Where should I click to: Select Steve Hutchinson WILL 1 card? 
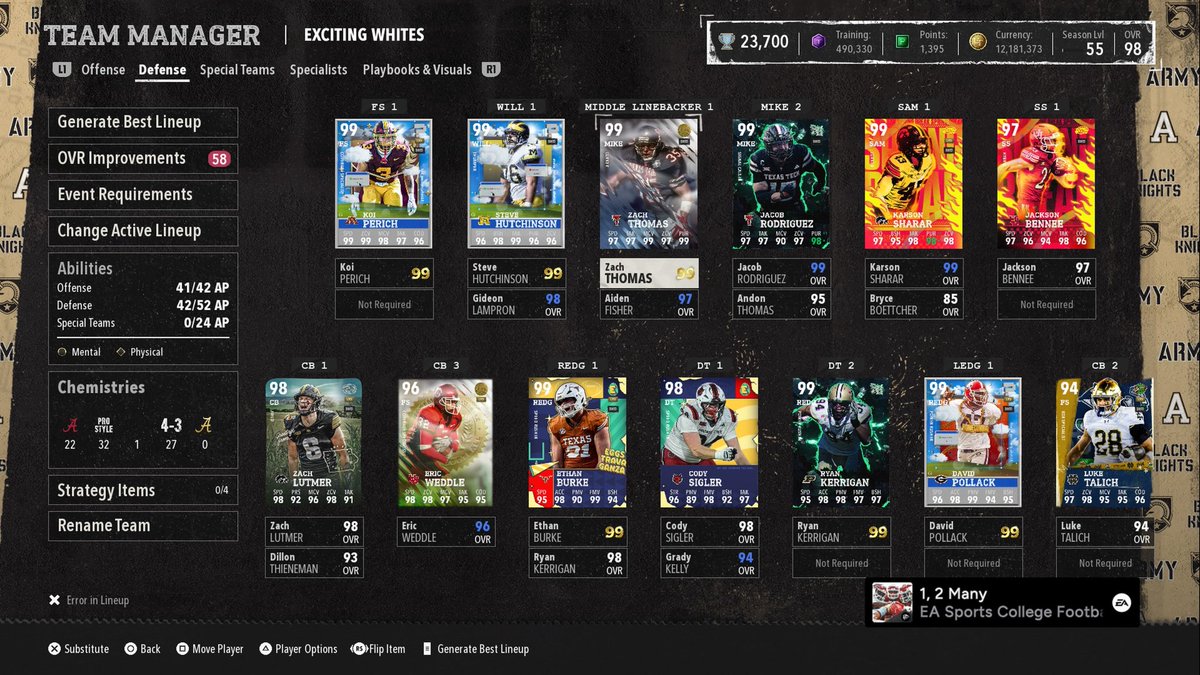point(516,184)
